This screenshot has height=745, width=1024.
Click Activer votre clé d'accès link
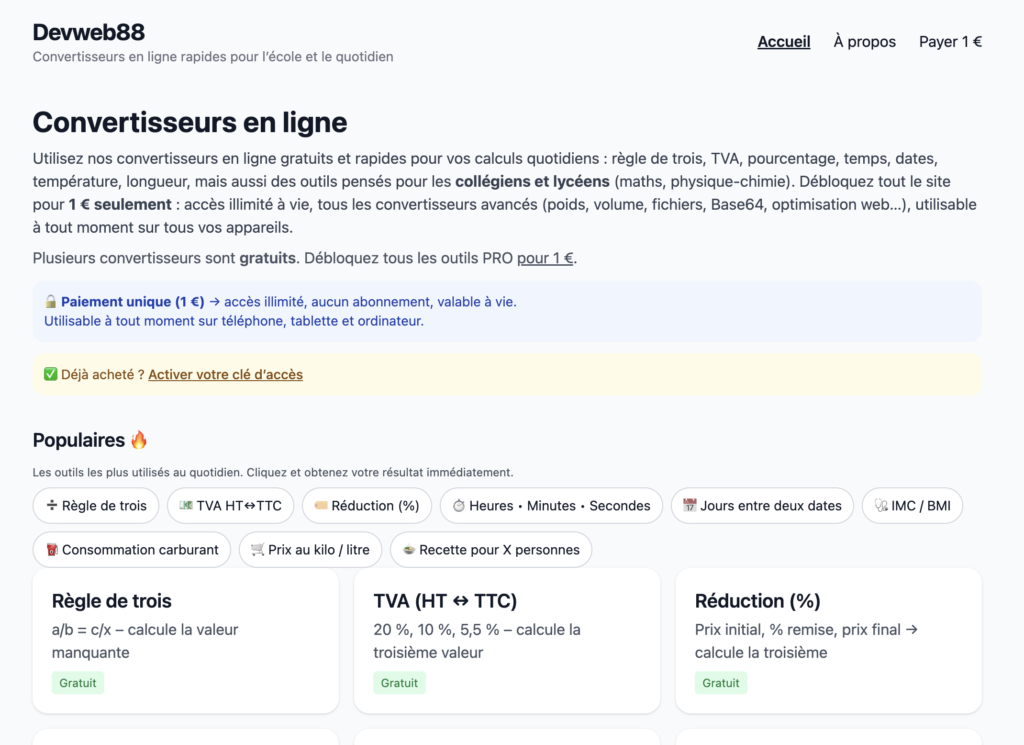tap(225, 375)
